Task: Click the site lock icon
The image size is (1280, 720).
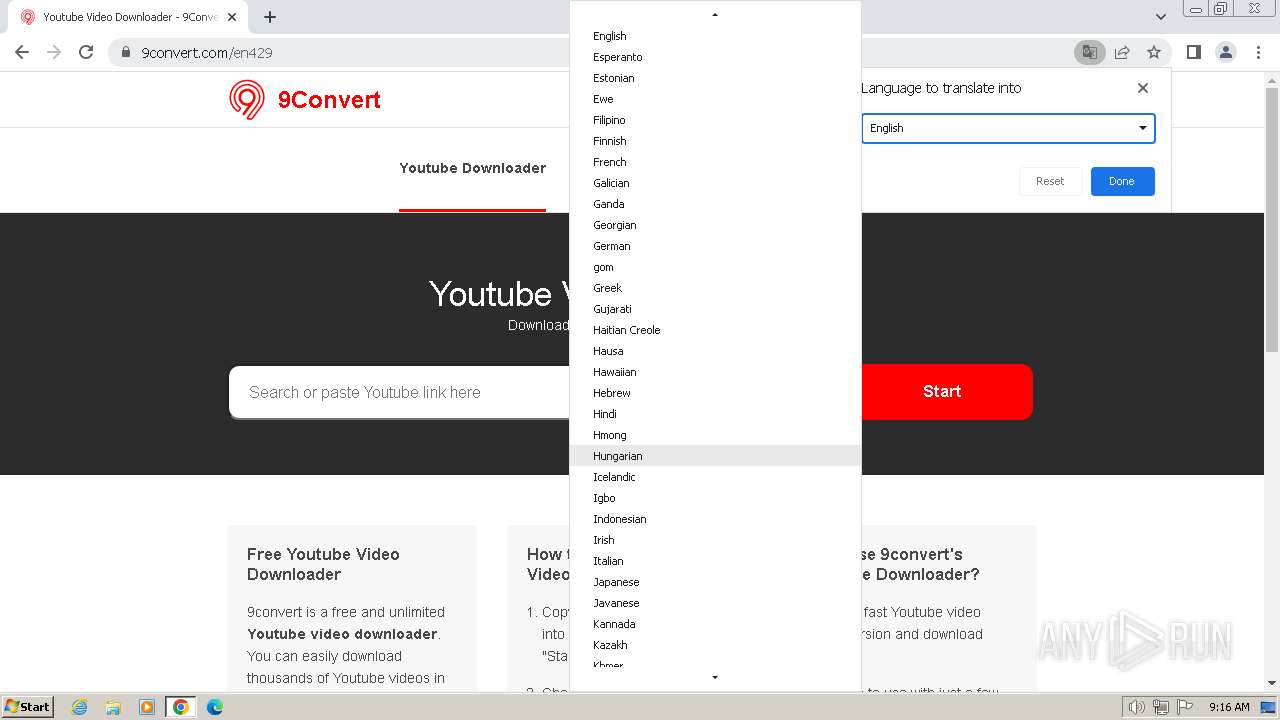Action: coord(126,52)
